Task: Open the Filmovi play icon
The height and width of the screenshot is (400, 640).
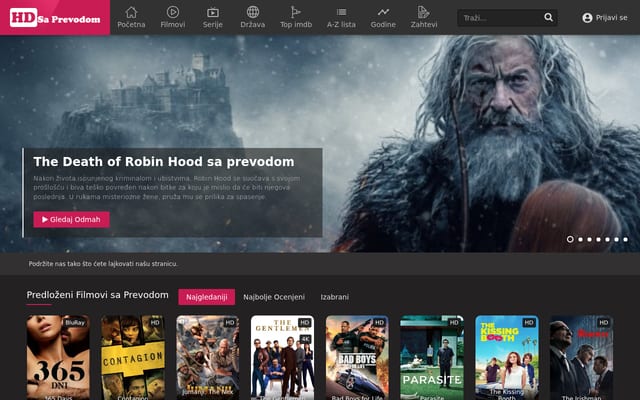Action: (x=173, y=12)
